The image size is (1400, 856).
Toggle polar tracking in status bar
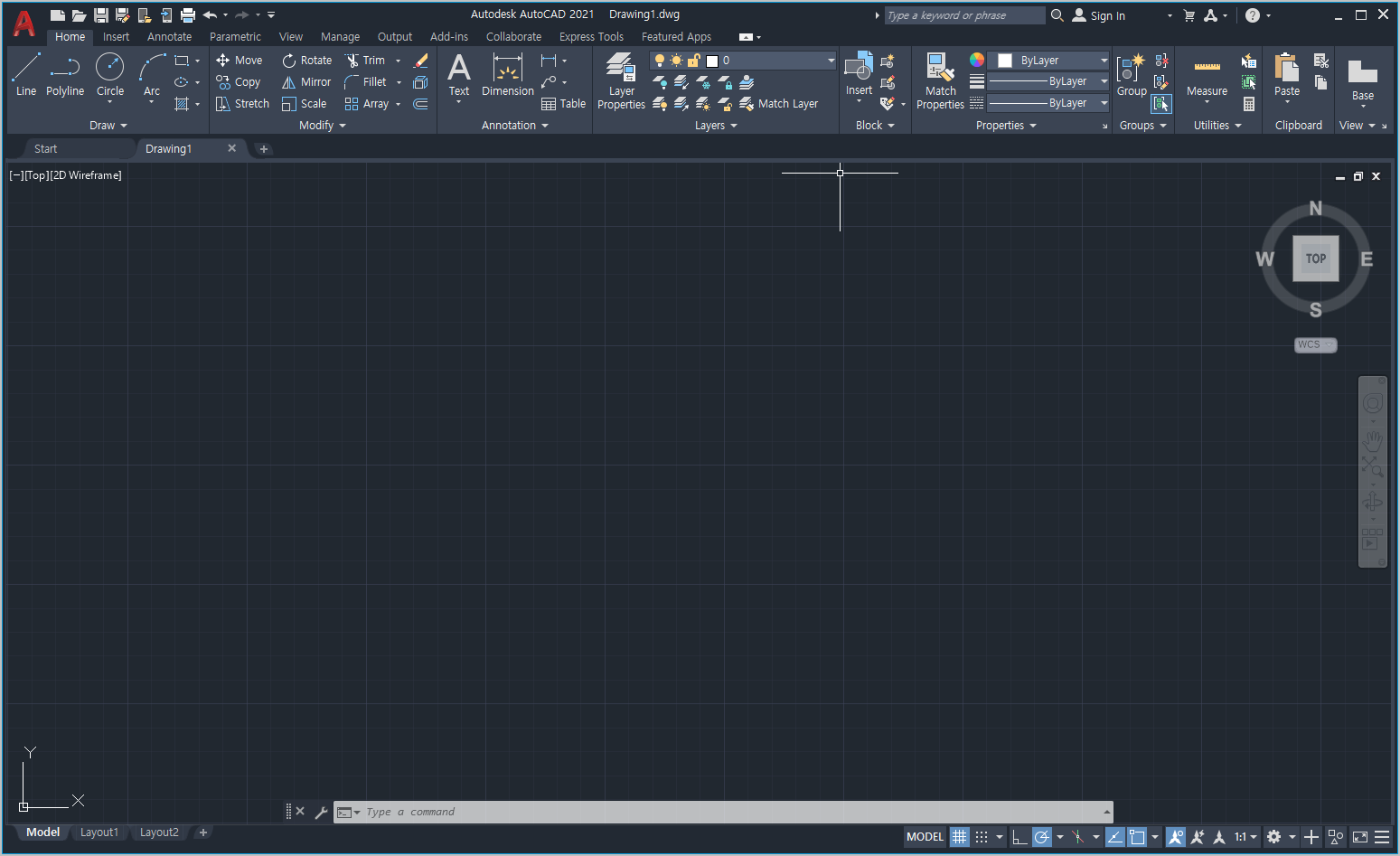point(1042,837)
